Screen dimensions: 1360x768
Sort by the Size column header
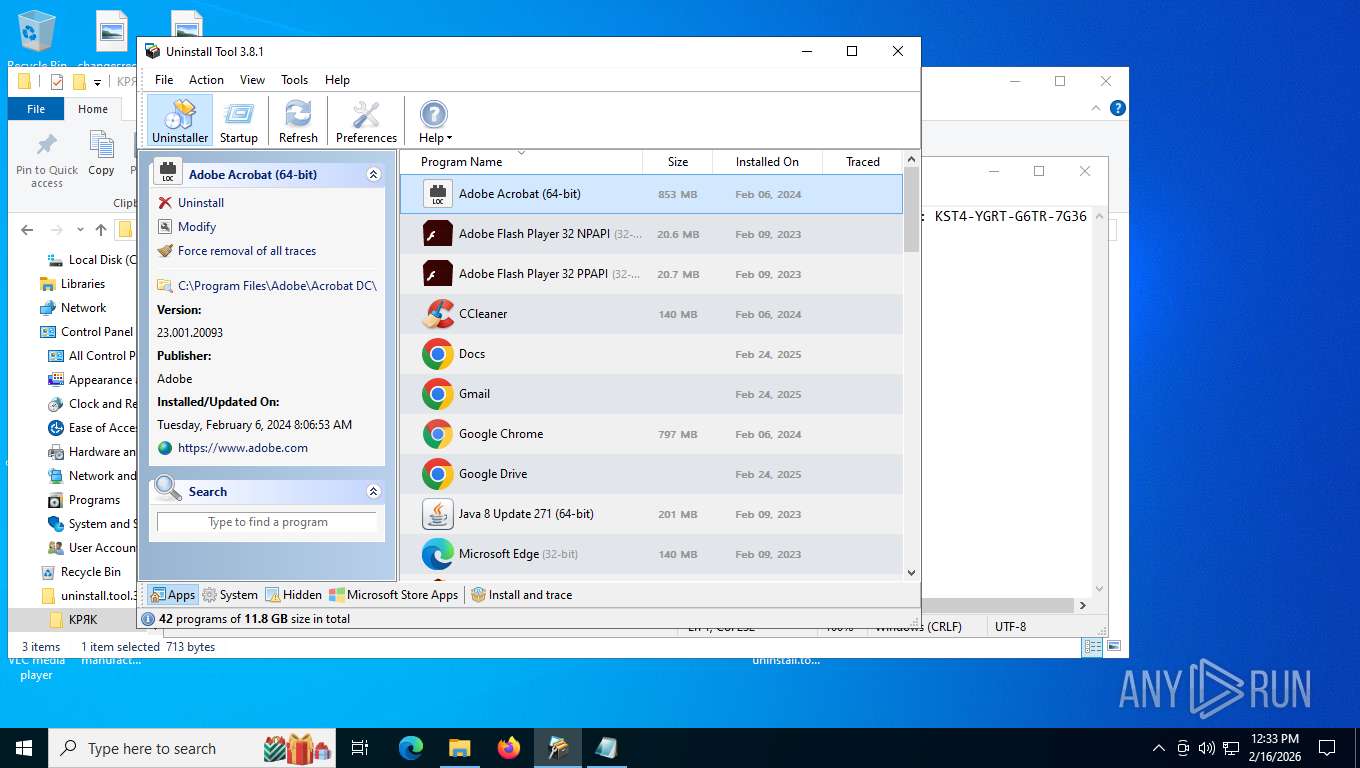(x=678, y=162)
